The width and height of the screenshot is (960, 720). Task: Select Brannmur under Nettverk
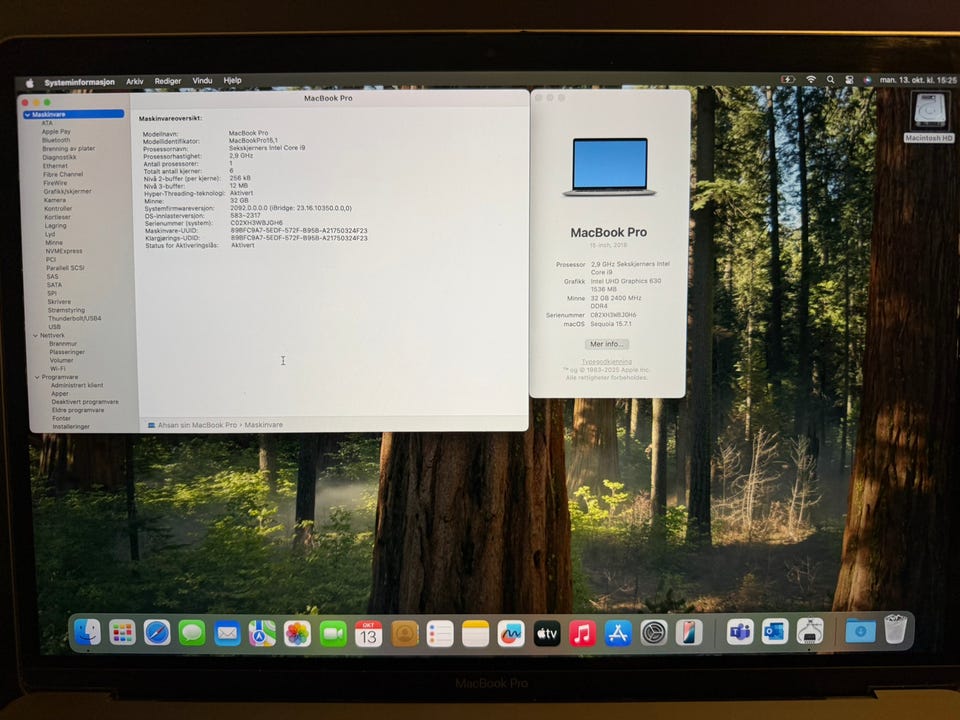62,344
